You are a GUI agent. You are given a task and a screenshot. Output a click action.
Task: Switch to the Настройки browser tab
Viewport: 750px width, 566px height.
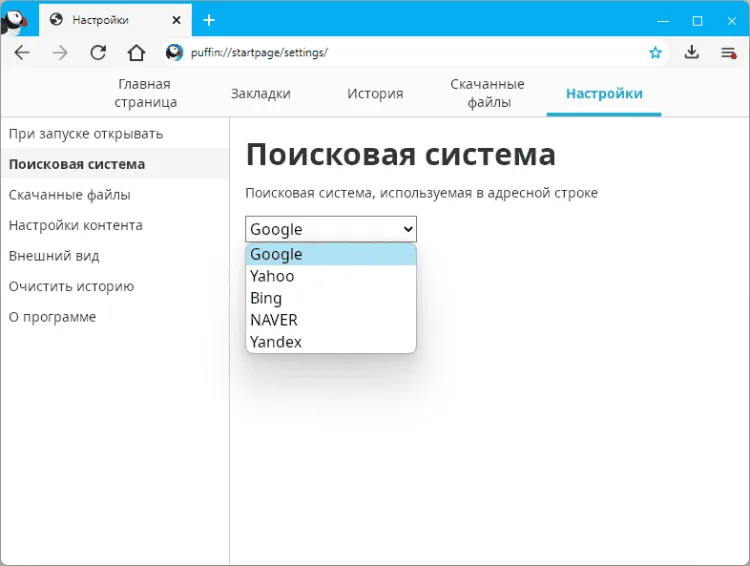click(x=115, y=21)
